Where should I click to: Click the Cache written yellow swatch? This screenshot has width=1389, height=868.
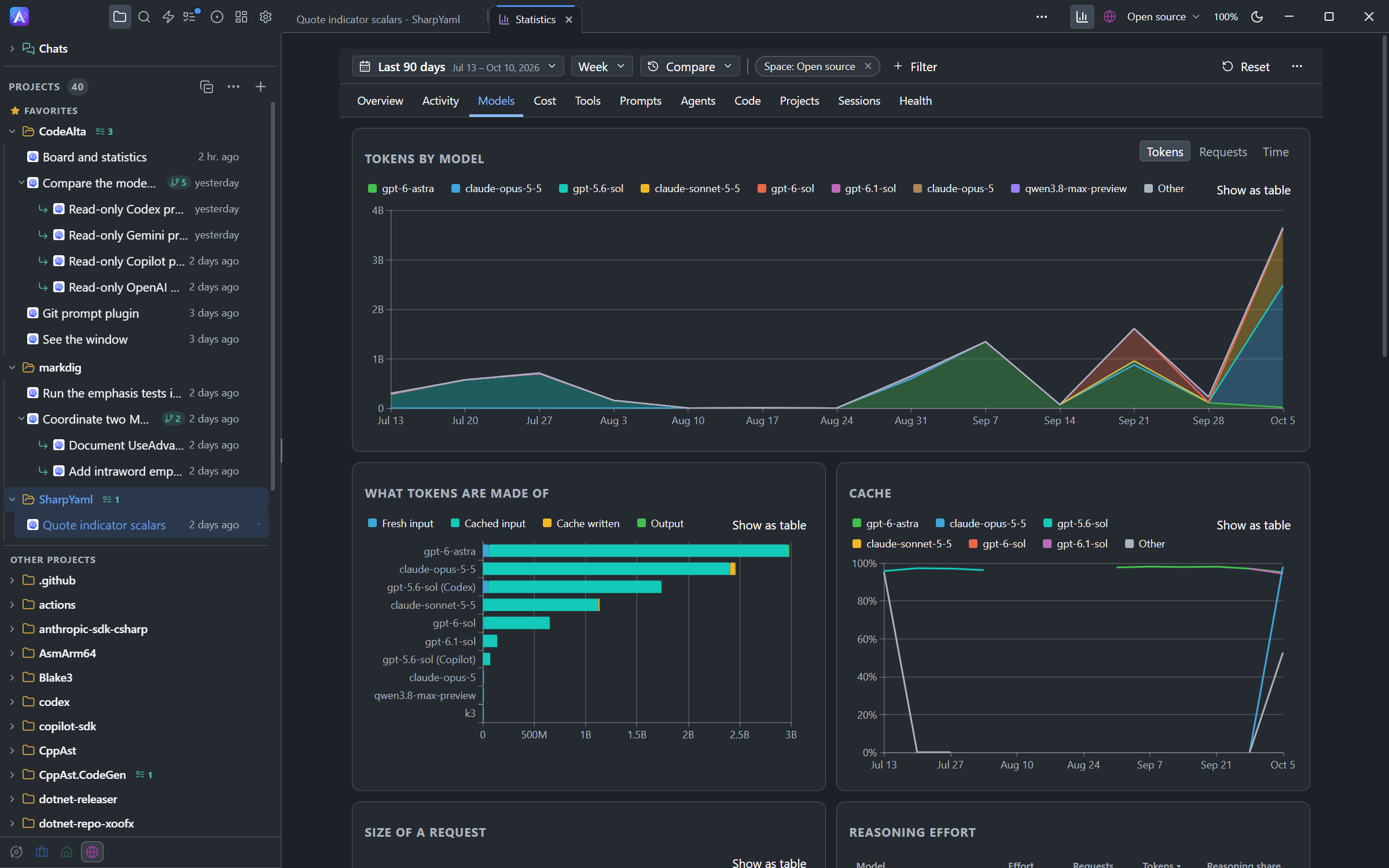point(547,523)
